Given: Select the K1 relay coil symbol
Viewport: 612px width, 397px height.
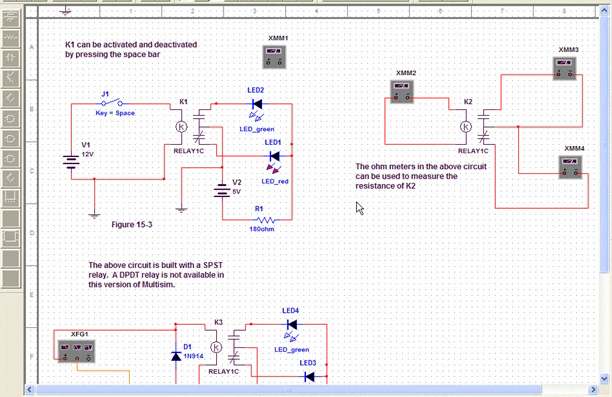Looking at the screenshot, I should 181,127.
